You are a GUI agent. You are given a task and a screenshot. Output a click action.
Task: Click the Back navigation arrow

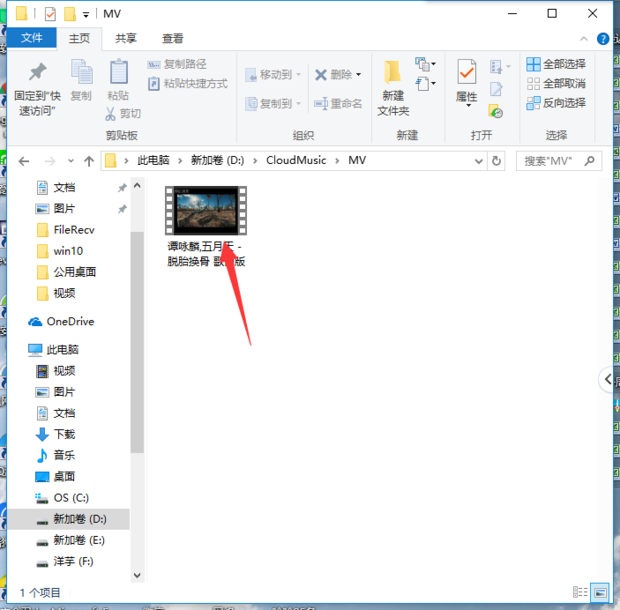(x=24, y=161)
